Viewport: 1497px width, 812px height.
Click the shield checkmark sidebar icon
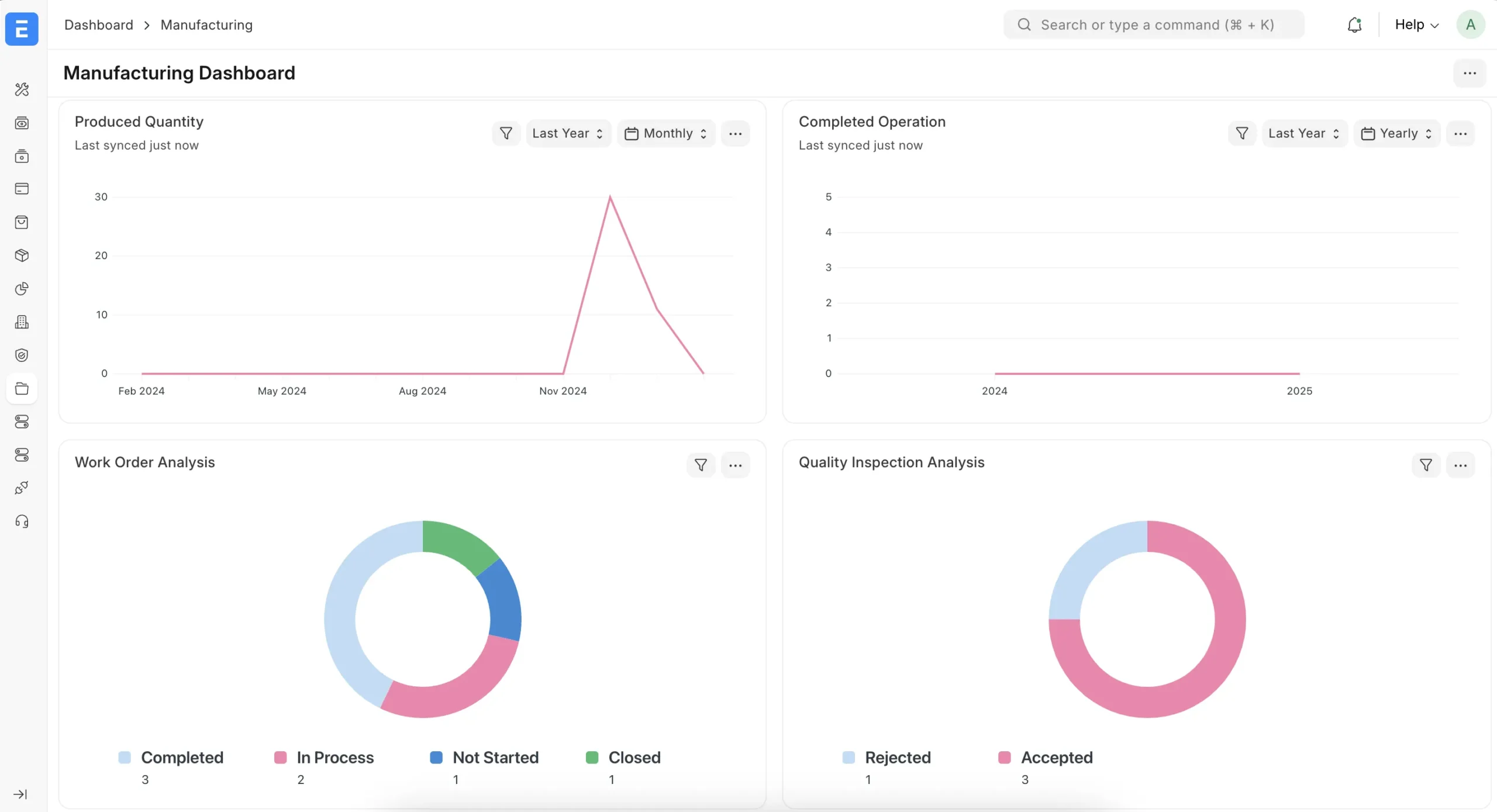point(22,355)
